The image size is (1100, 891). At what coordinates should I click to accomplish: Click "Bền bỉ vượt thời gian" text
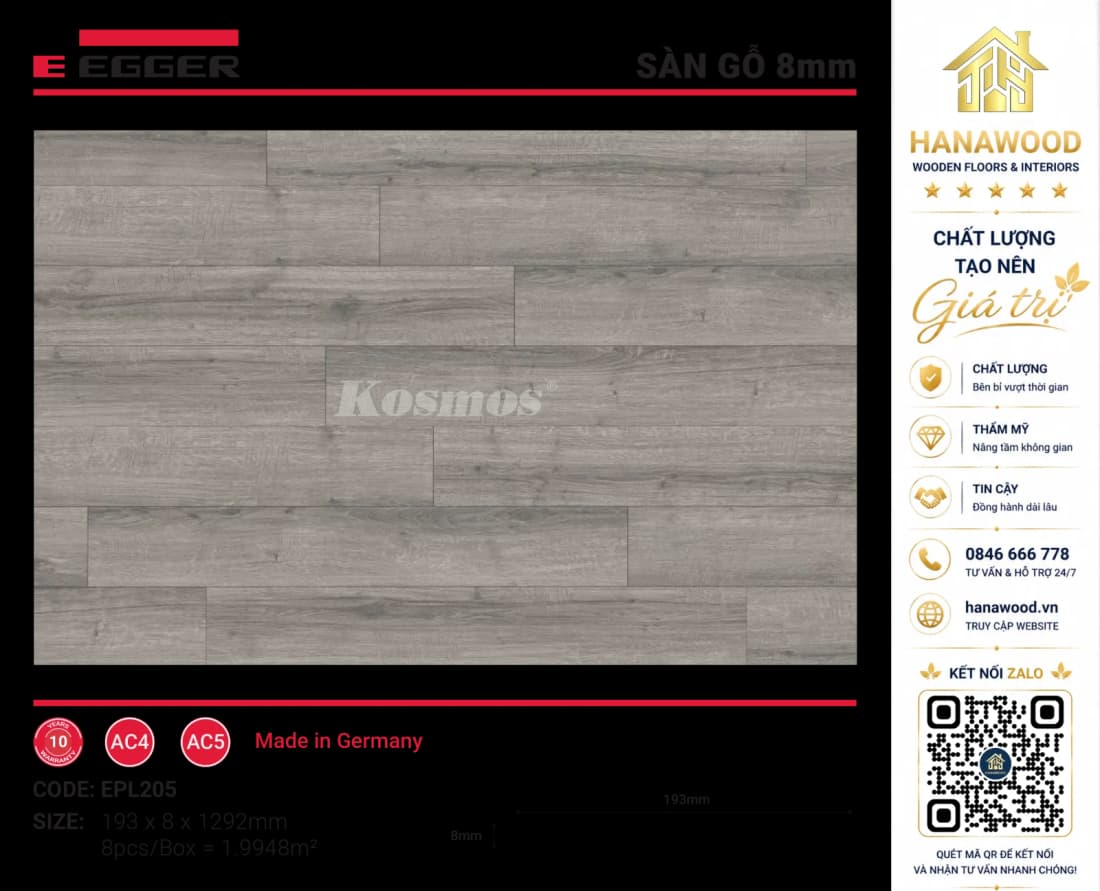pos(1020,387)
